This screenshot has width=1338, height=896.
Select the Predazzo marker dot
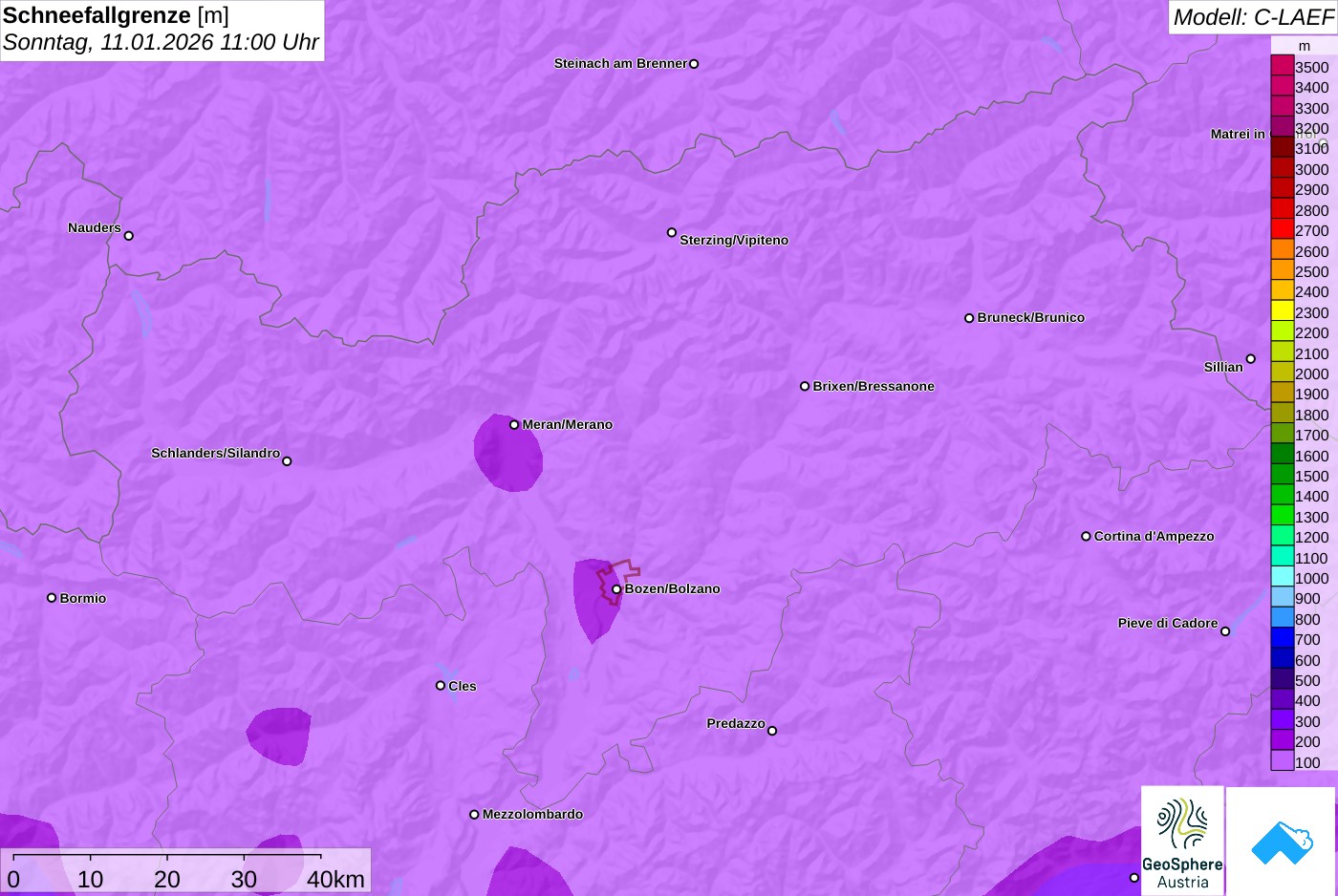(x=772, y=731)
